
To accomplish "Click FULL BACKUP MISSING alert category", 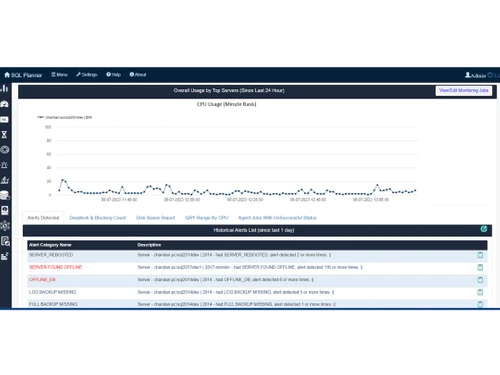I will click(53, 304).
